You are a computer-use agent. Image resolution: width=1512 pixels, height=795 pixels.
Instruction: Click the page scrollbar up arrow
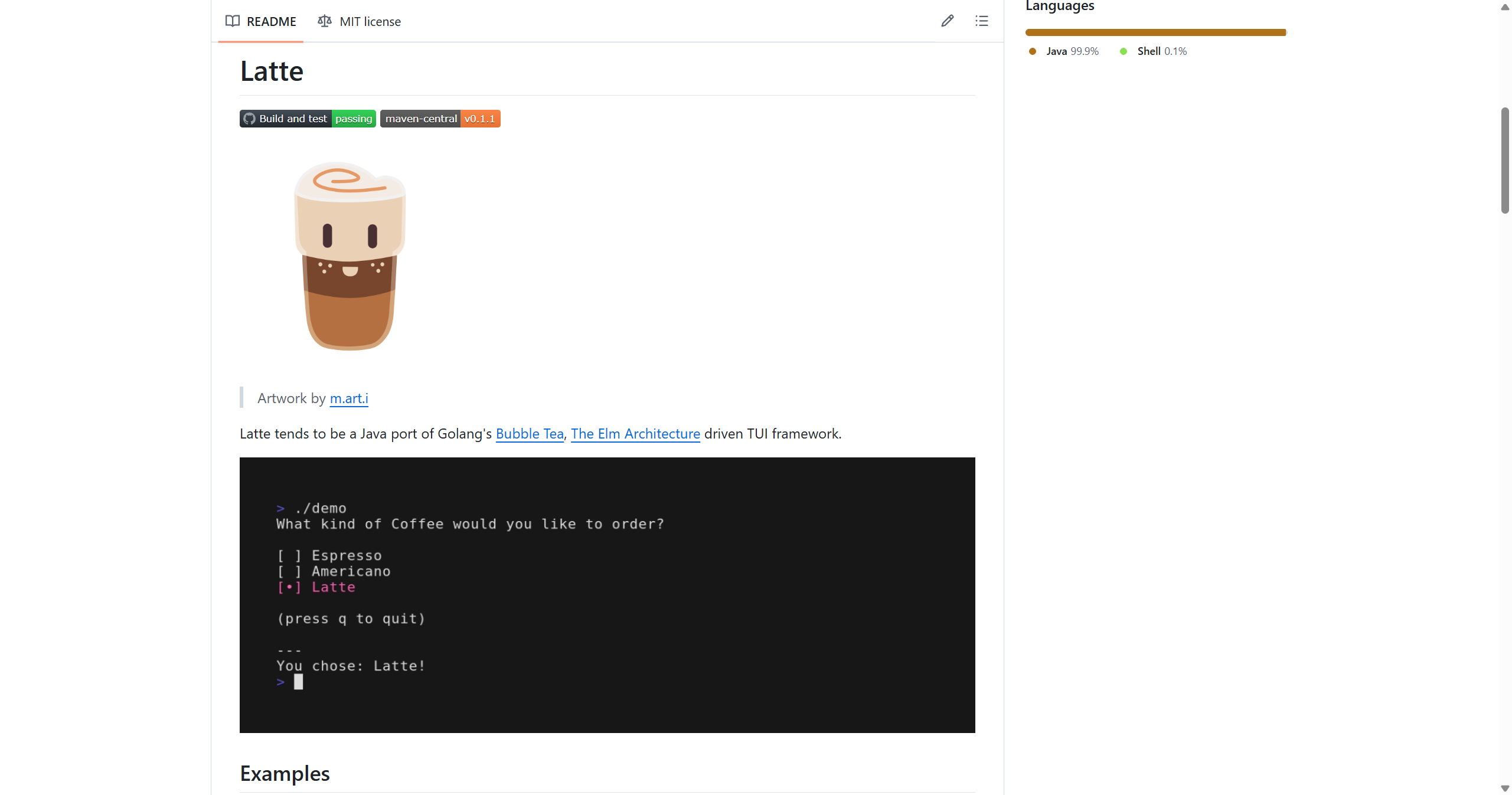pyautogui.click(x=1504, y=7)
